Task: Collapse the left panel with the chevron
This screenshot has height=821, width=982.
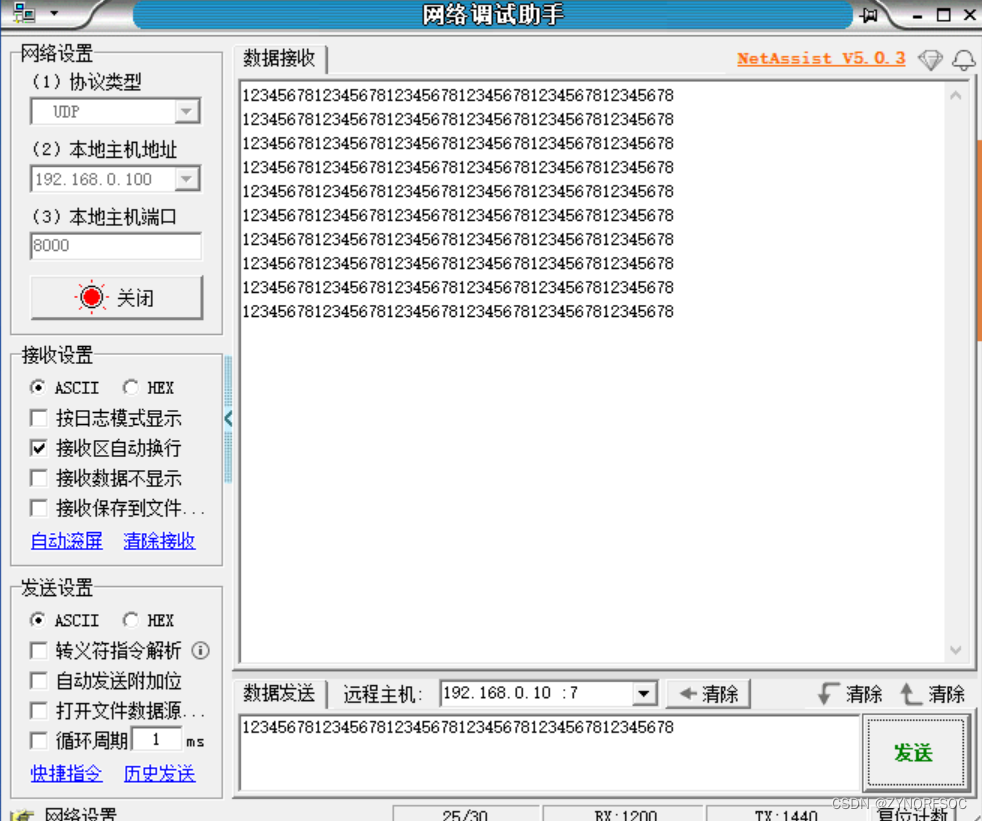Action: [x=228, y=419]
